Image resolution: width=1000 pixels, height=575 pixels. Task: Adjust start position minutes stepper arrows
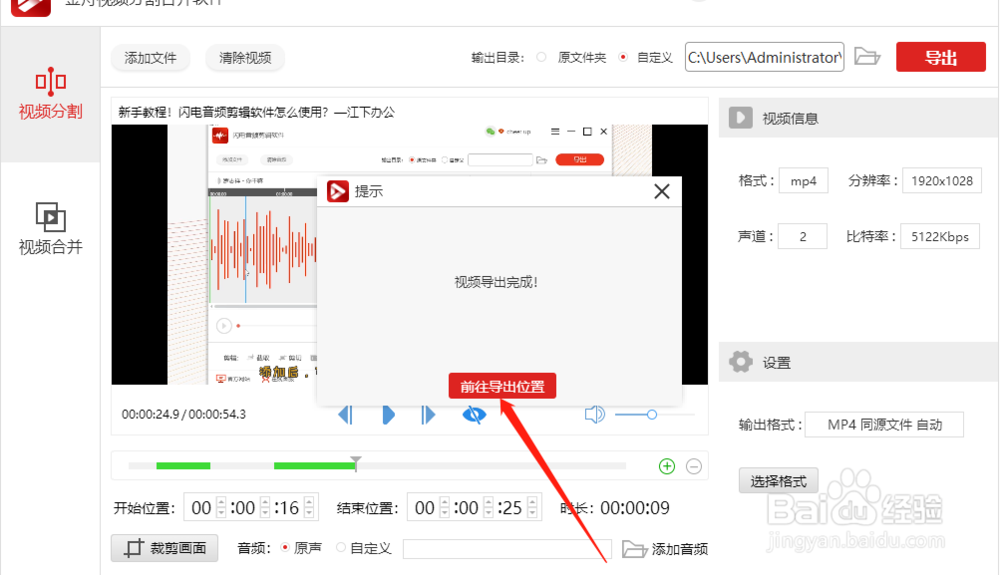coord(265,508)
